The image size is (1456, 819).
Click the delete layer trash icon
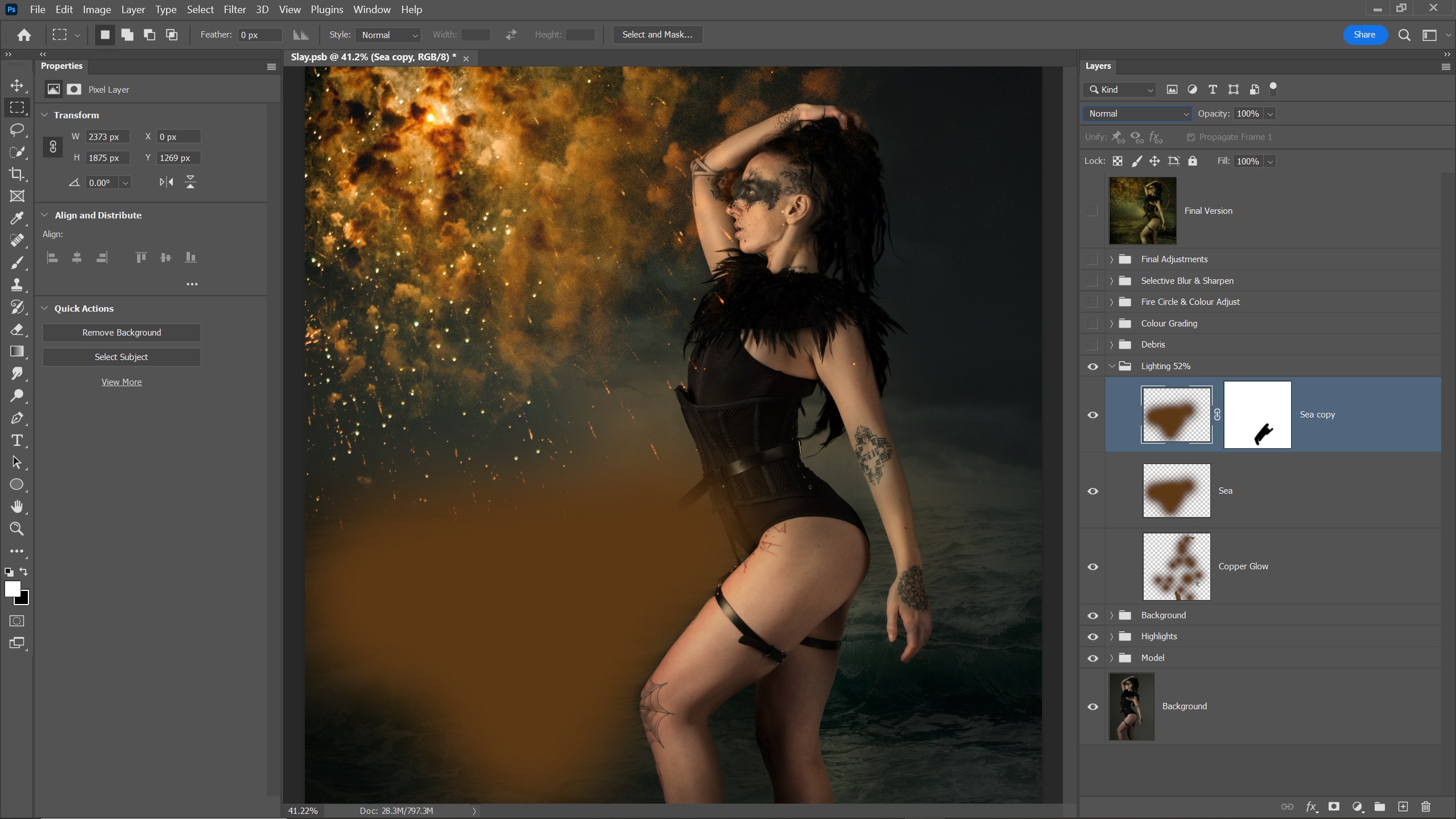[1426, 806]
